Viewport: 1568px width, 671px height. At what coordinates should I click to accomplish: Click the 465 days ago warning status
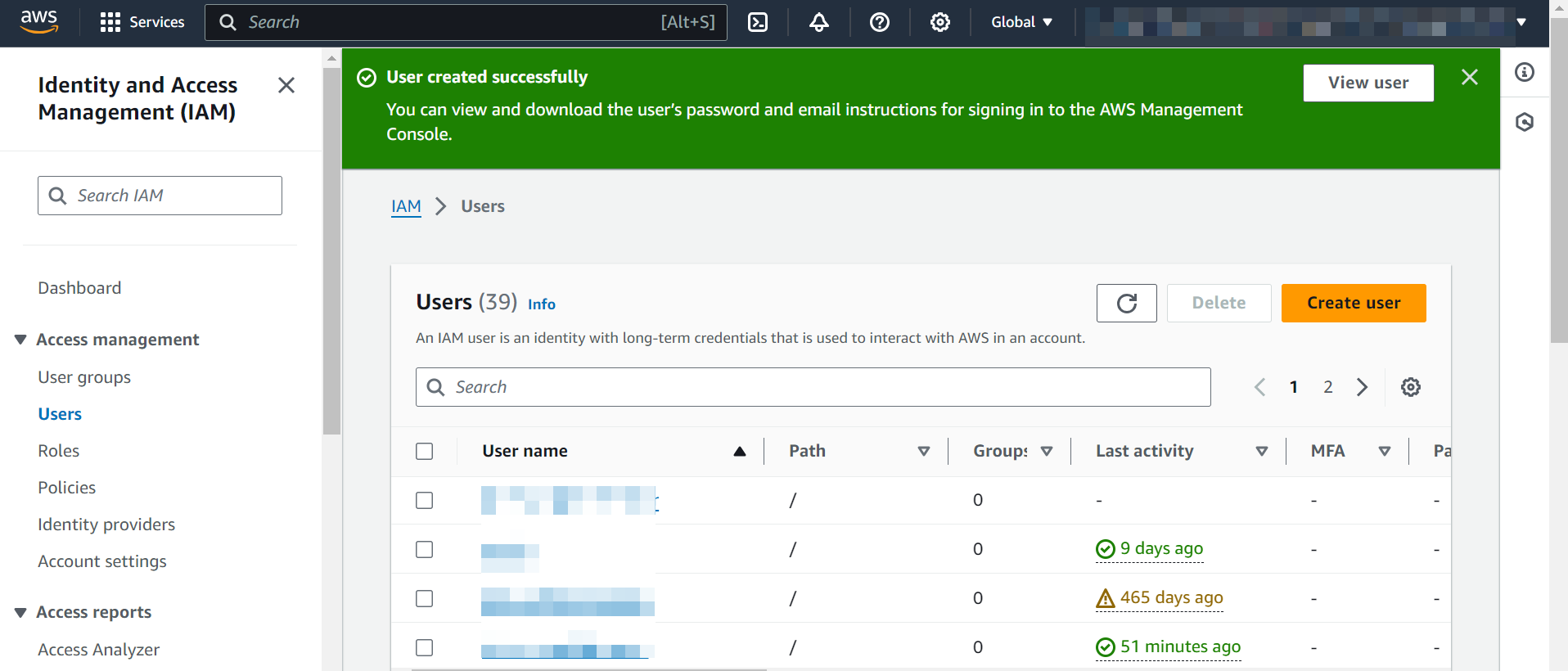(1160, 598)
